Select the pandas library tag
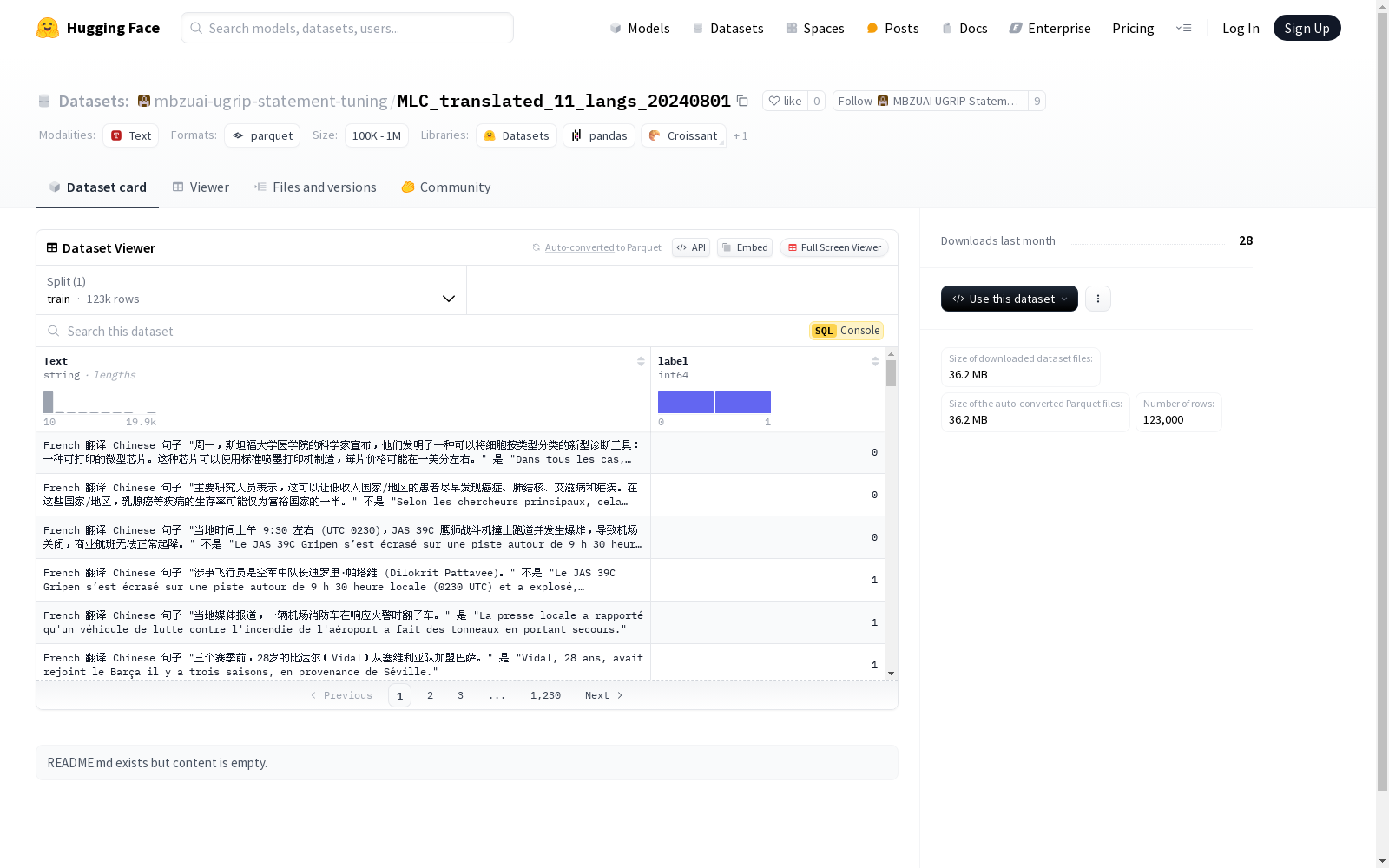 pos(599,135)
